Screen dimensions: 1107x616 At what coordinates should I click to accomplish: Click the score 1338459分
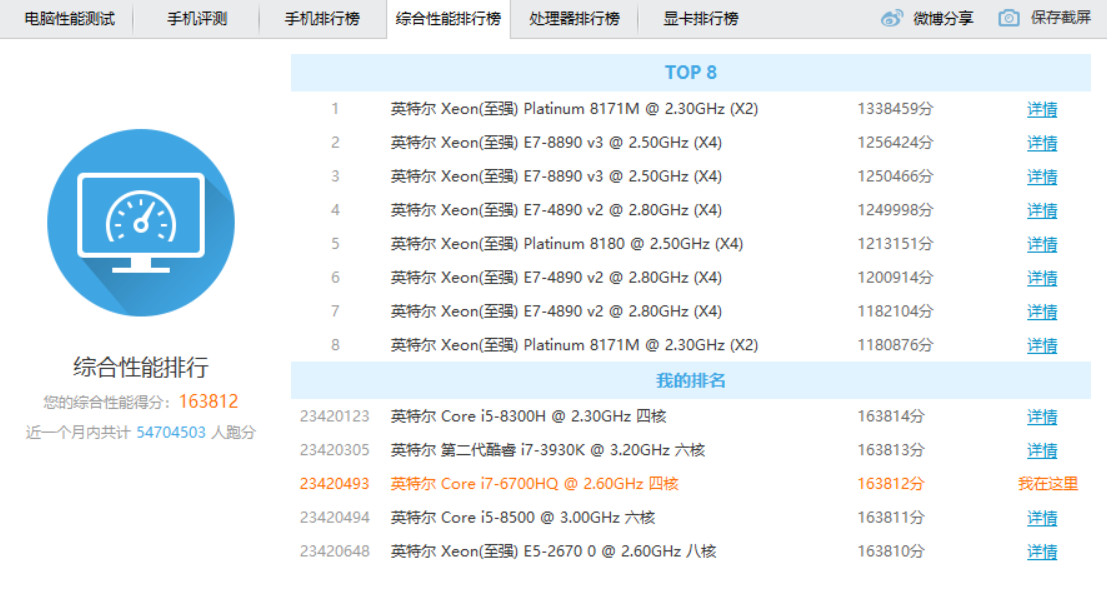click(895, 109)
